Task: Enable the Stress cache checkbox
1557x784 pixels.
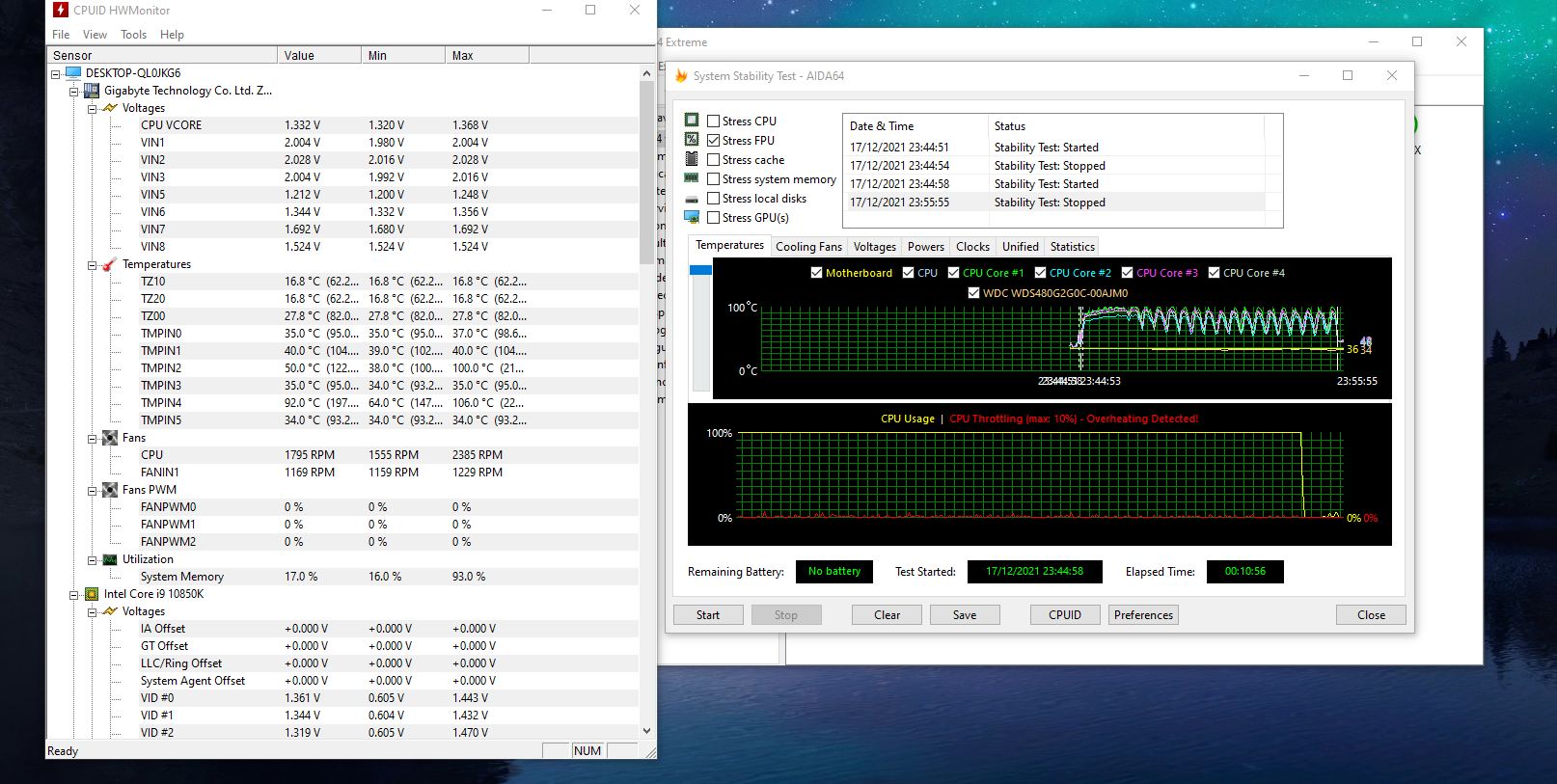Action: pos(714,160)
